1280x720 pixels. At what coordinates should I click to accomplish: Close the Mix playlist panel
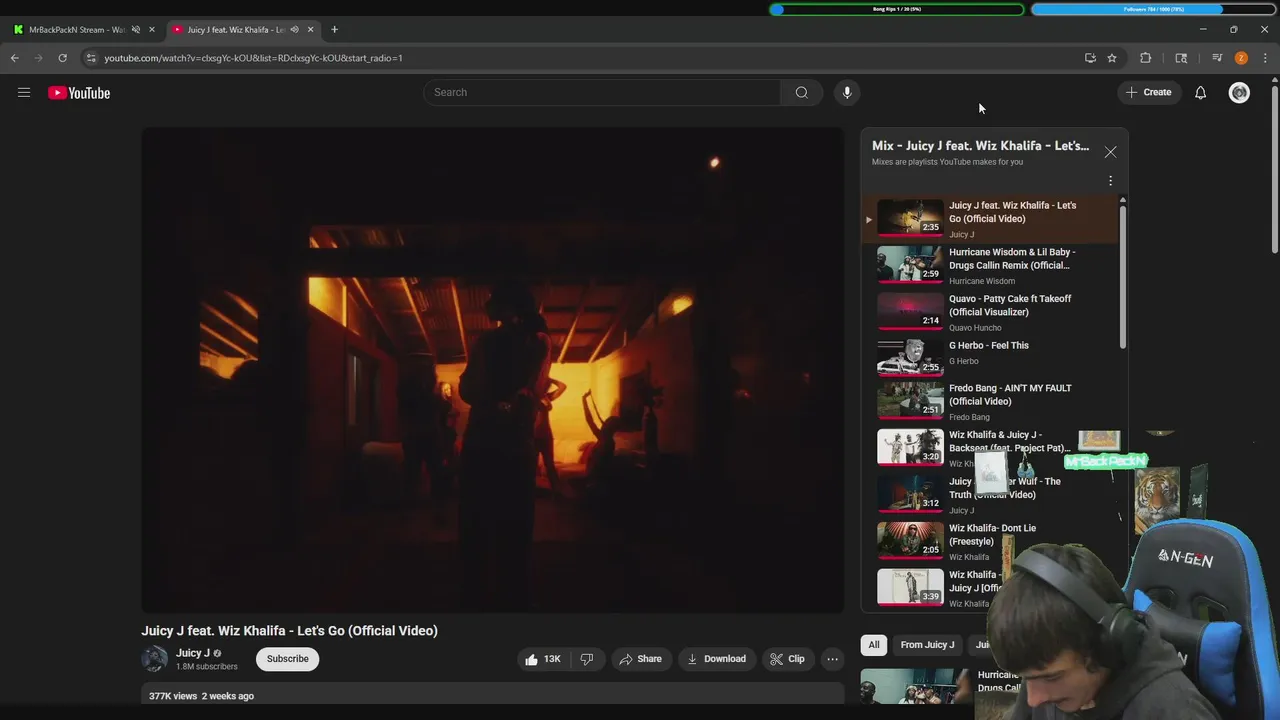pos(1110,152)
